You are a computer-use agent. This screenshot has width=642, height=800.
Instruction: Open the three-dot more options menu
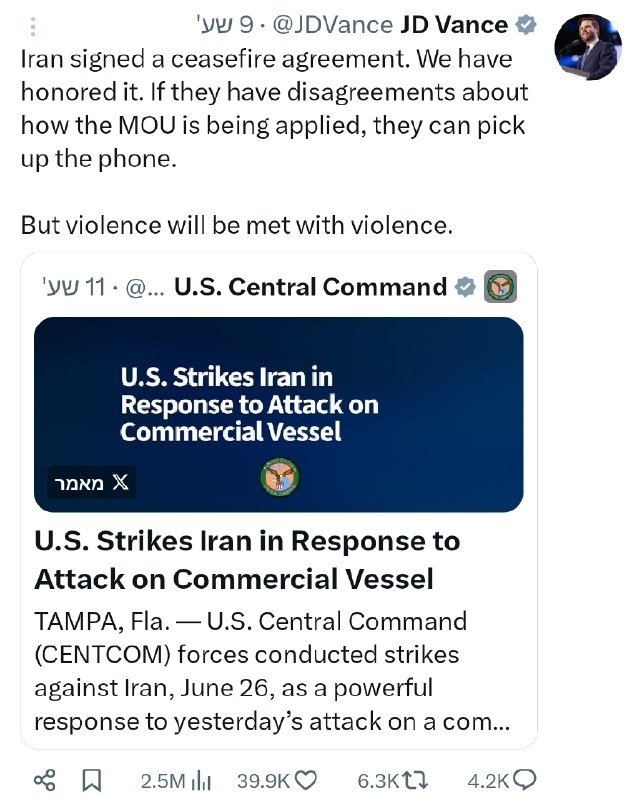[33, 27]
